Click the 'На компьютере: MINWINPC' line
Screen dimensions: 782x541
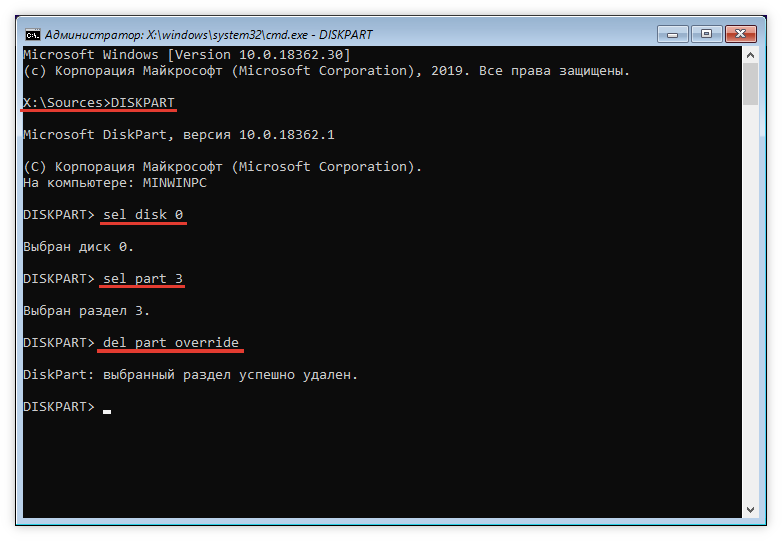(115, 183)
